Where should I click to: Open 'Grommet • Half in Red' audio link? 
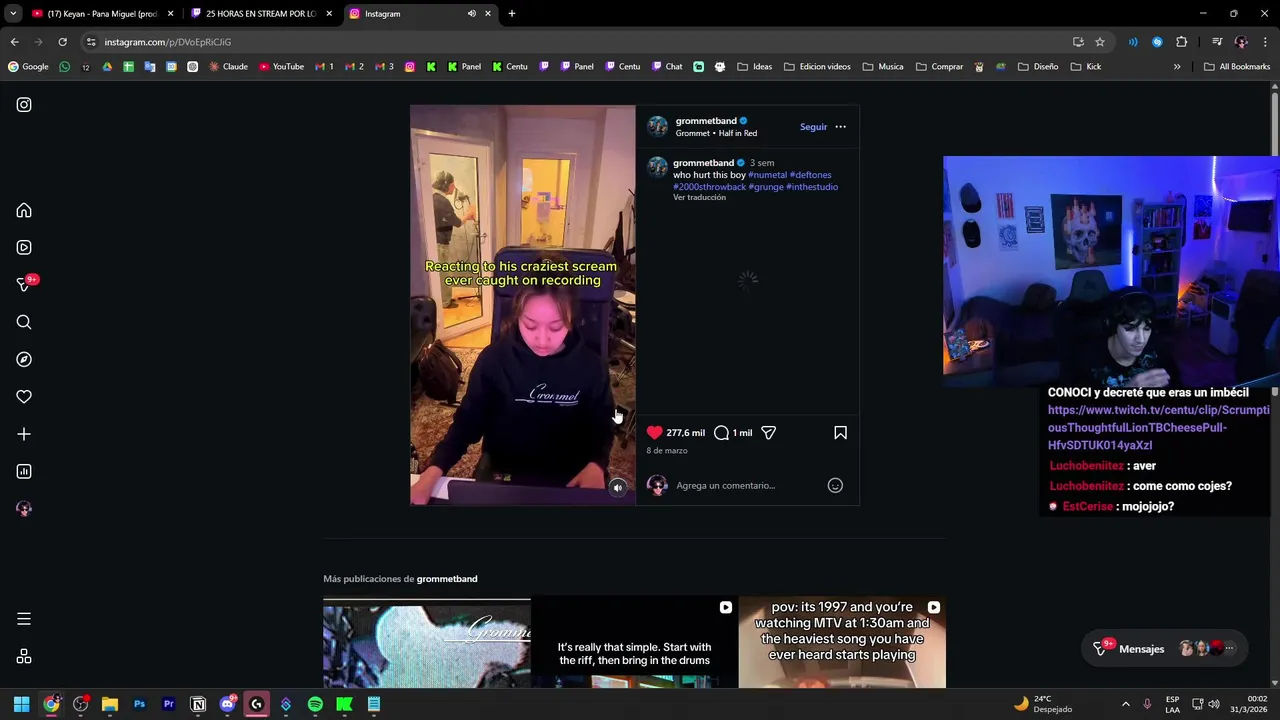716,133
